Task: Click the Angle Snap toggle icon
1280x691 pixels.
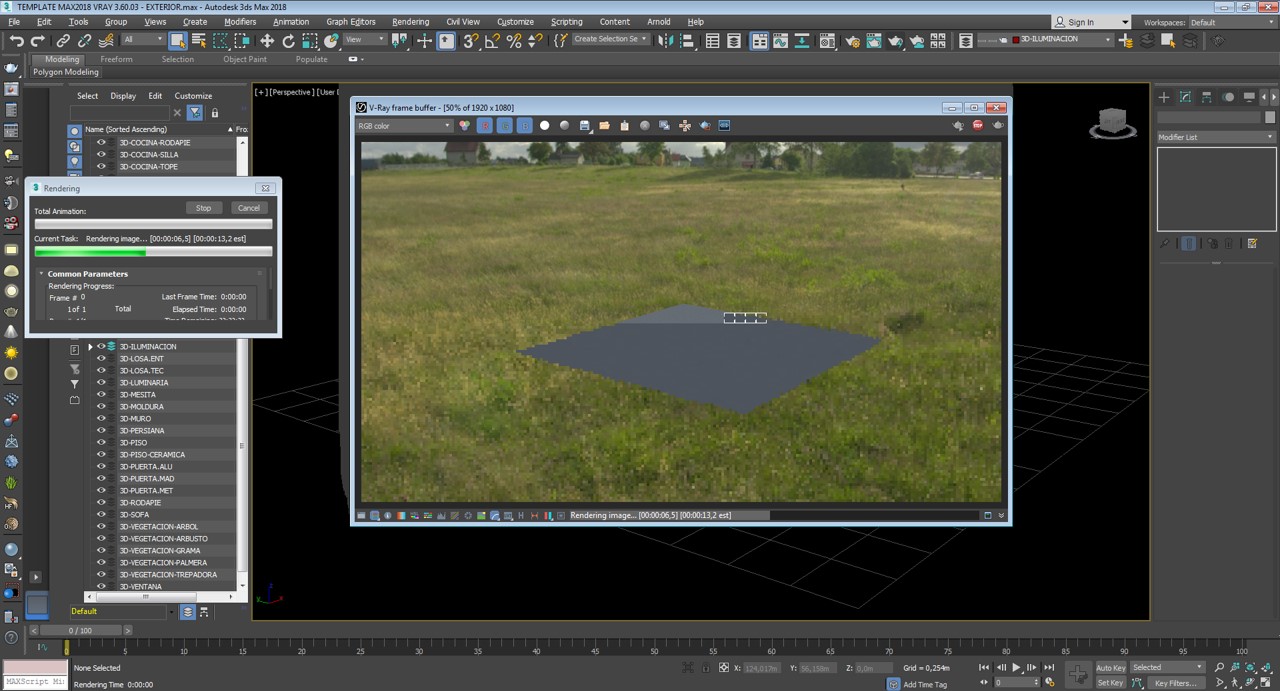Action: pyautogui.click(x=492, y=41)
